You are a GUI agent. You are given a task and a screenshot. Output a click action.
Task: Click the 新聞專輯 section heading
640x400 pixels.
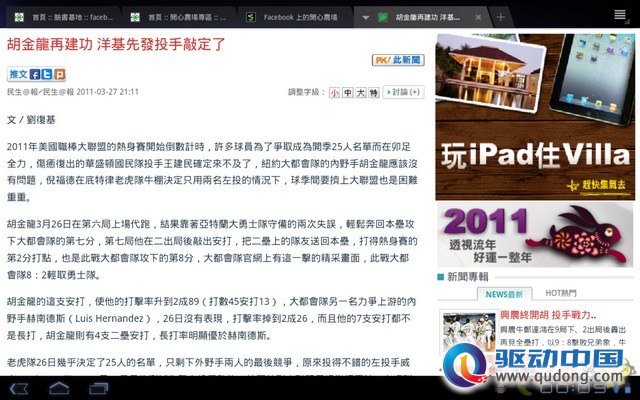click(467, 277)
